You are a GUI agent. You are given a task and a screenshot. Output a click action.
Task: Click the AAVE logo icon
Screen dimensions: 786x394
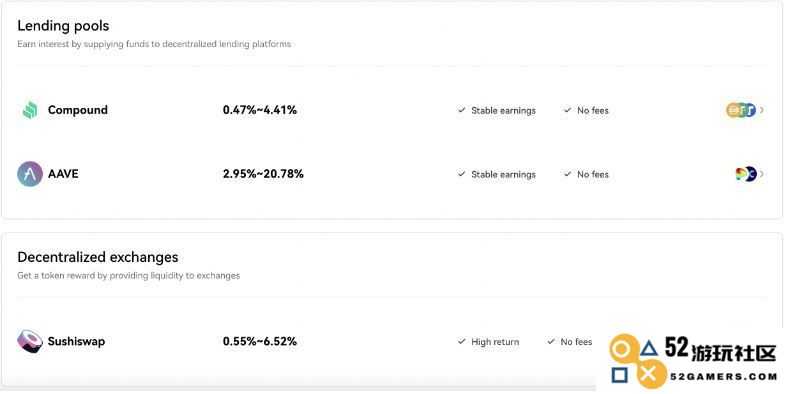tap(30, 174)
